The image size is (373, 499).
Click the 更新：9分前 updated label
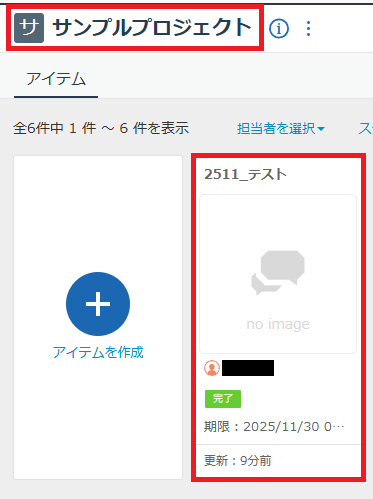[238, 461]
